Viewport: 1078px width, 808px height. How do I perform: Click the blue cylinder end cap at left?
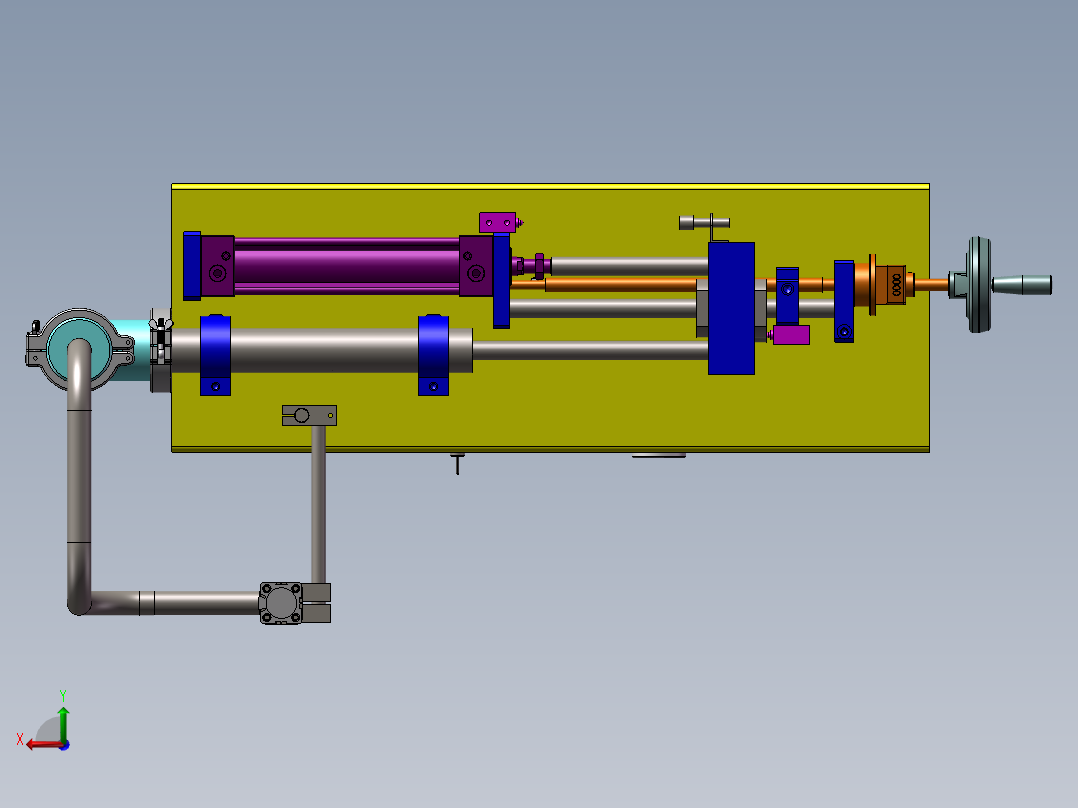pos(192,265)
